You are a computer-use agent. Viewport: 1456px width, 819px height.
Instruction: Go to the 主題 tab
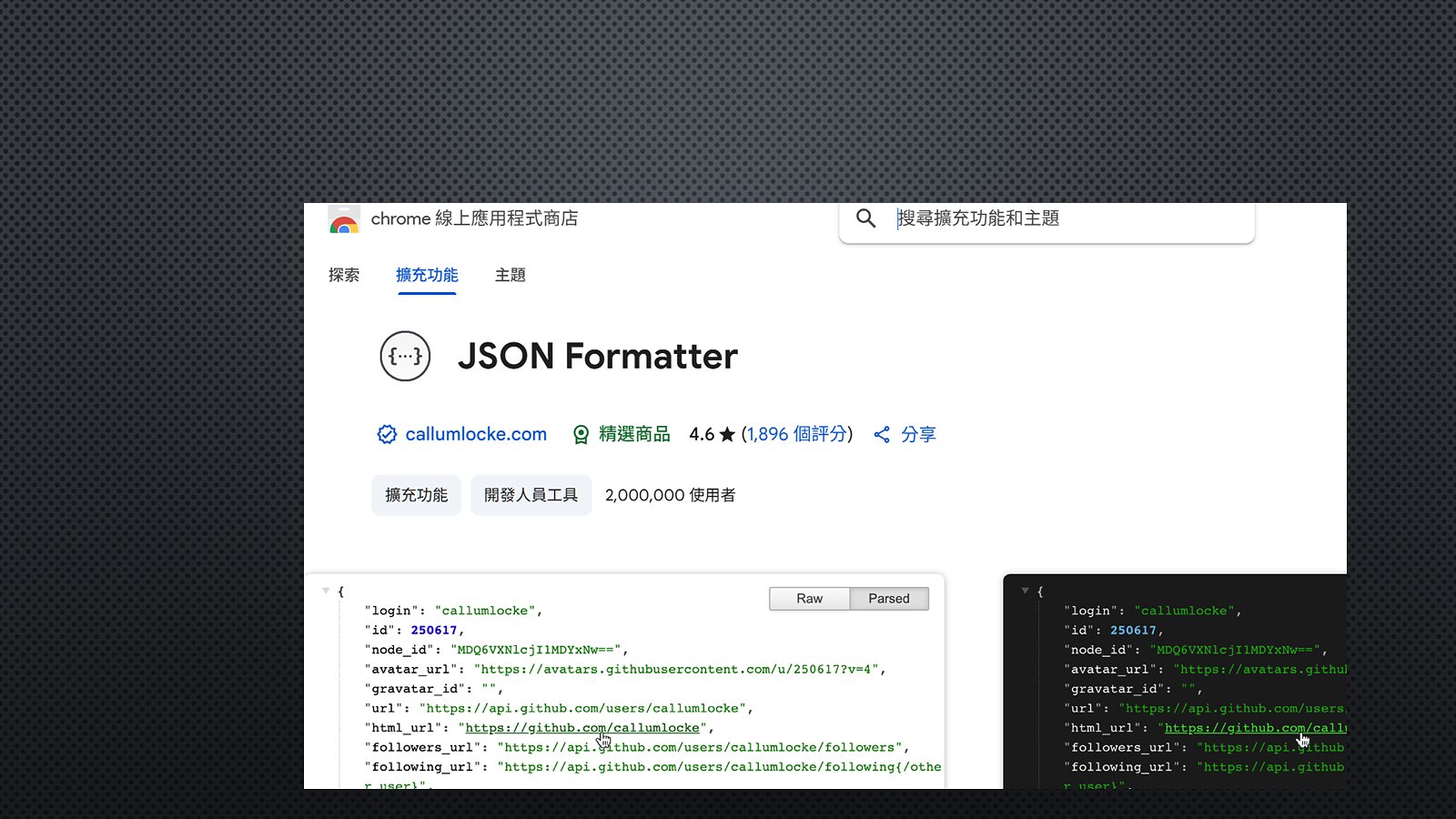(511, 275)
